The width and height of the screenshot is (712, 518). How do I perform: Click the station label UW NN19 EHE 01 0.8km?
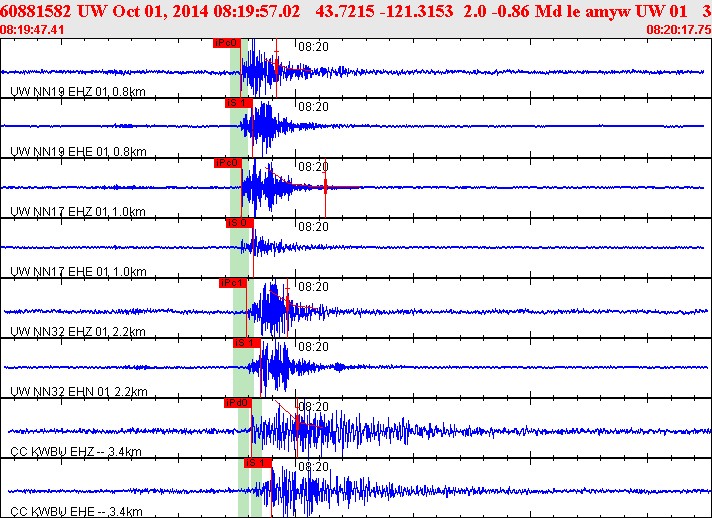(78, 152)
